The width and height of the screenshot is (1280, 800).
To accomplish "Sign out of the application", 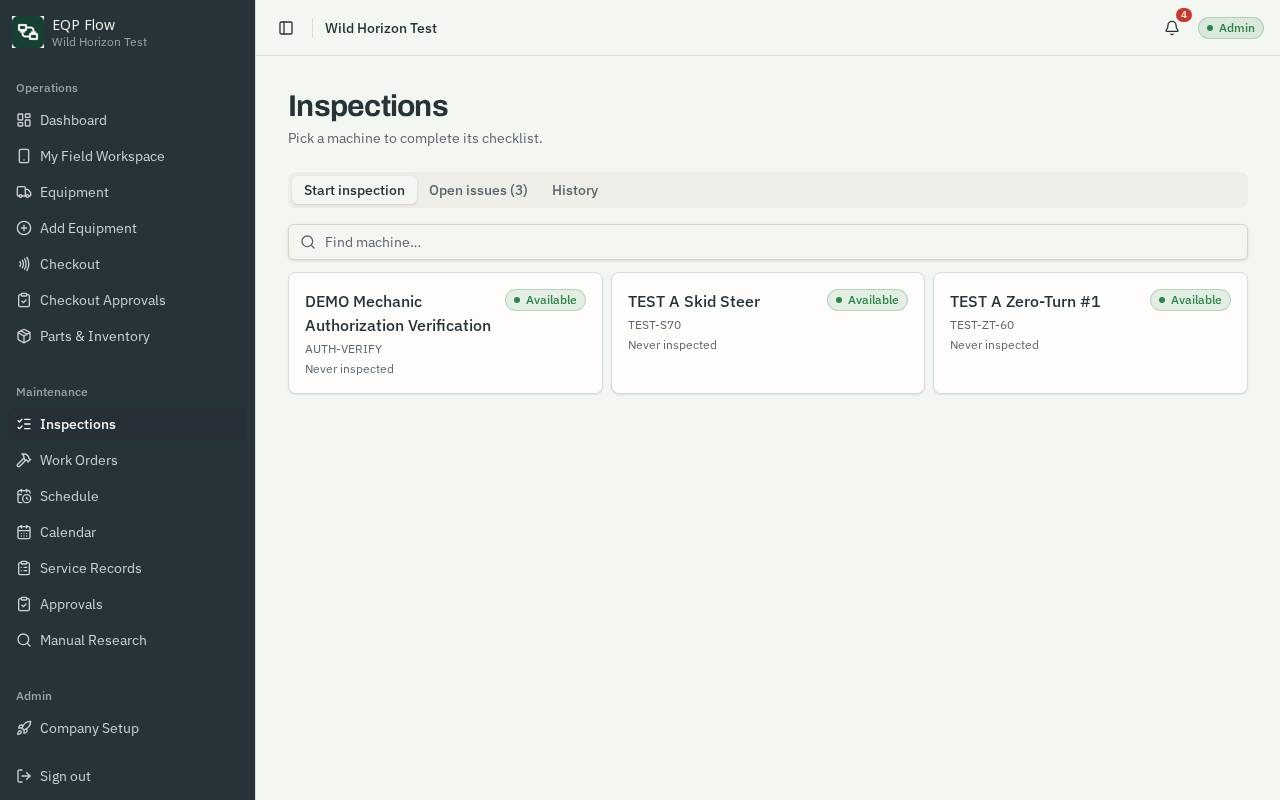I will [x=128, y=776].
